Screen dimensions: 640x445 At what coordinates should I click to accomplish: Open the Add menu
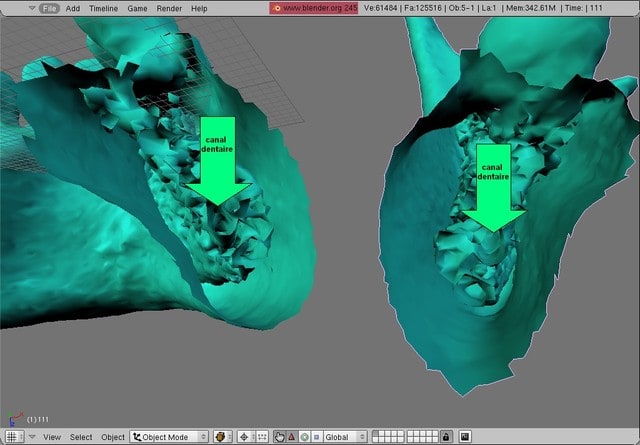point(73,8)
